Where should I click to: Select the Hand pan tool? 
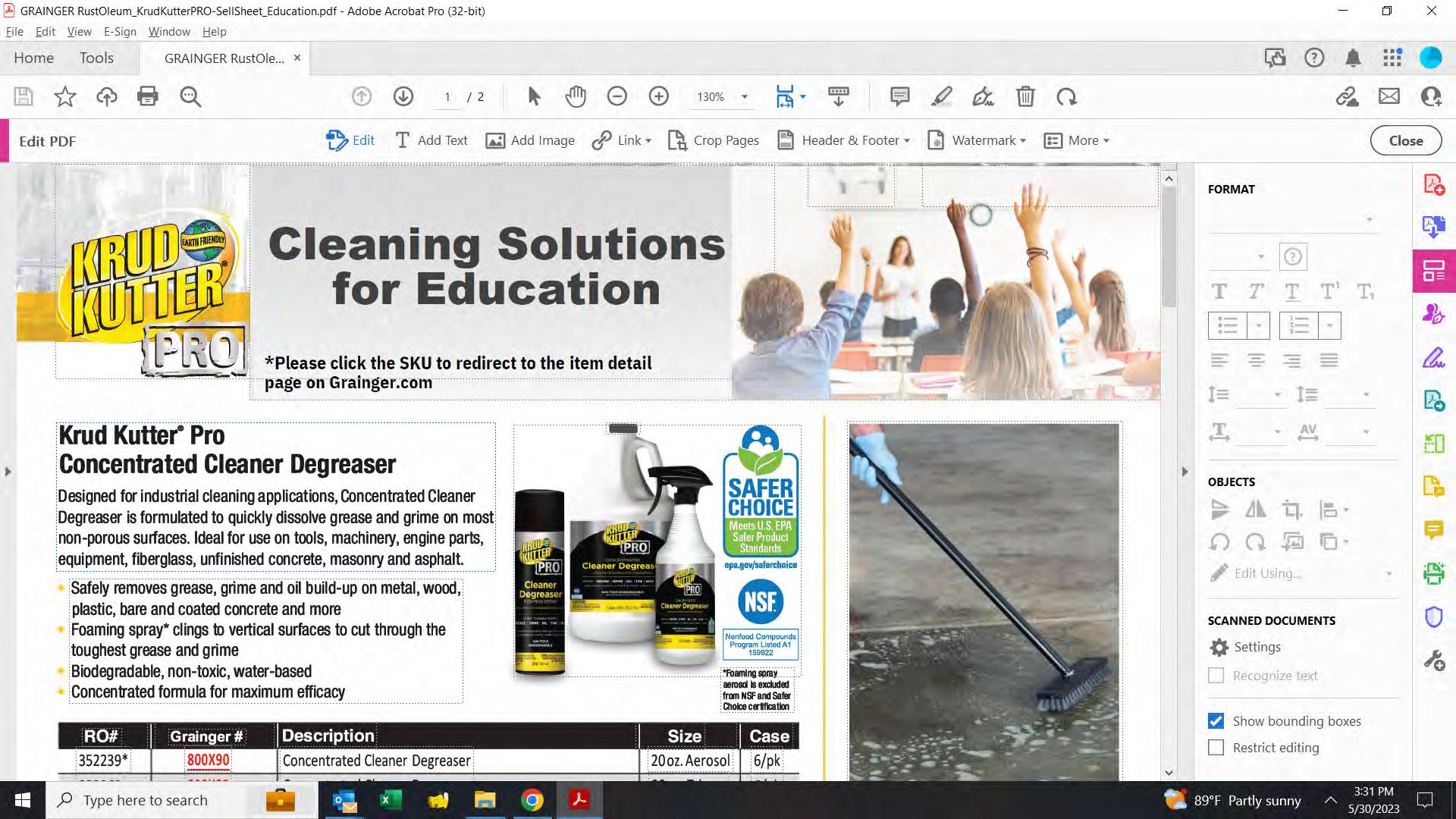576,96
